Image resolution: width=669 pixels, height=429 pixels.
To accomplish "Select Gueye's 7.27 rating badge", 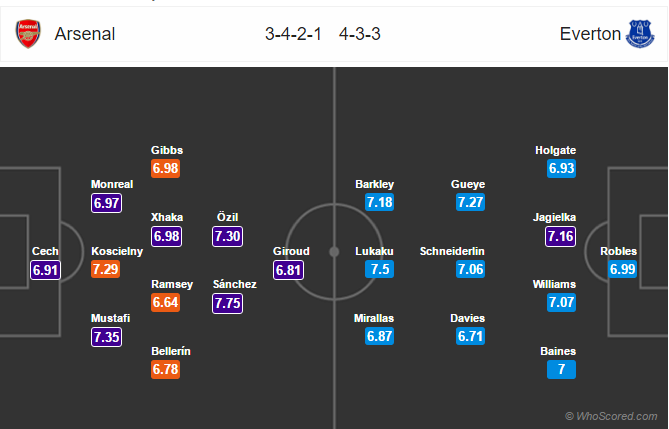I will (x=470, y=202).
